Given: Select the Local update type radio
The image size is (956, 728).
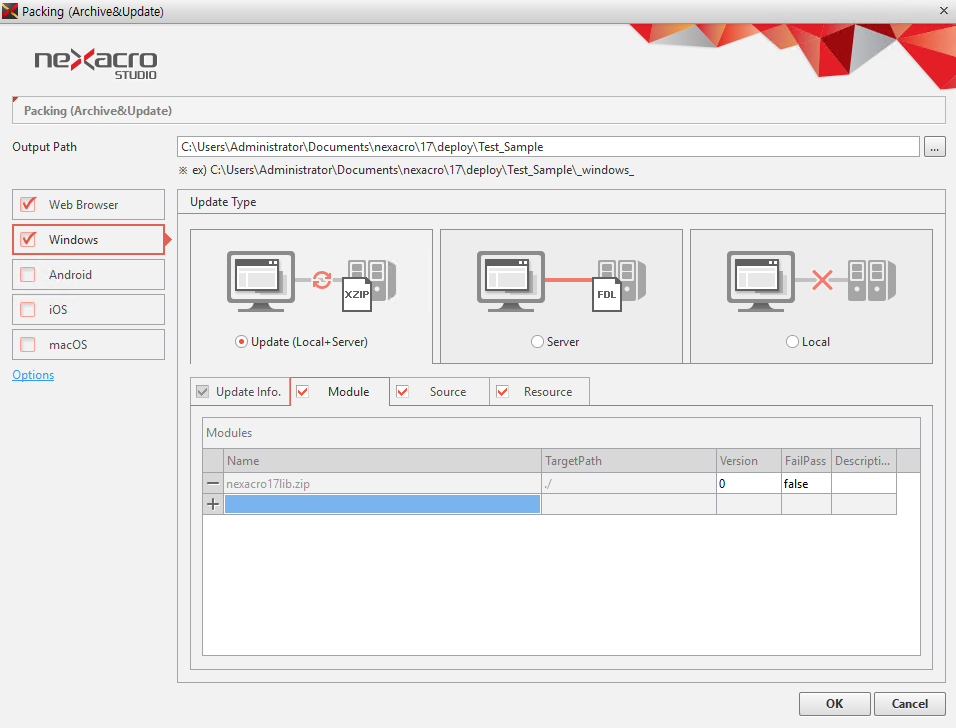Looking at the screenshot, I should pyautogui.click(x=793, y=342).
